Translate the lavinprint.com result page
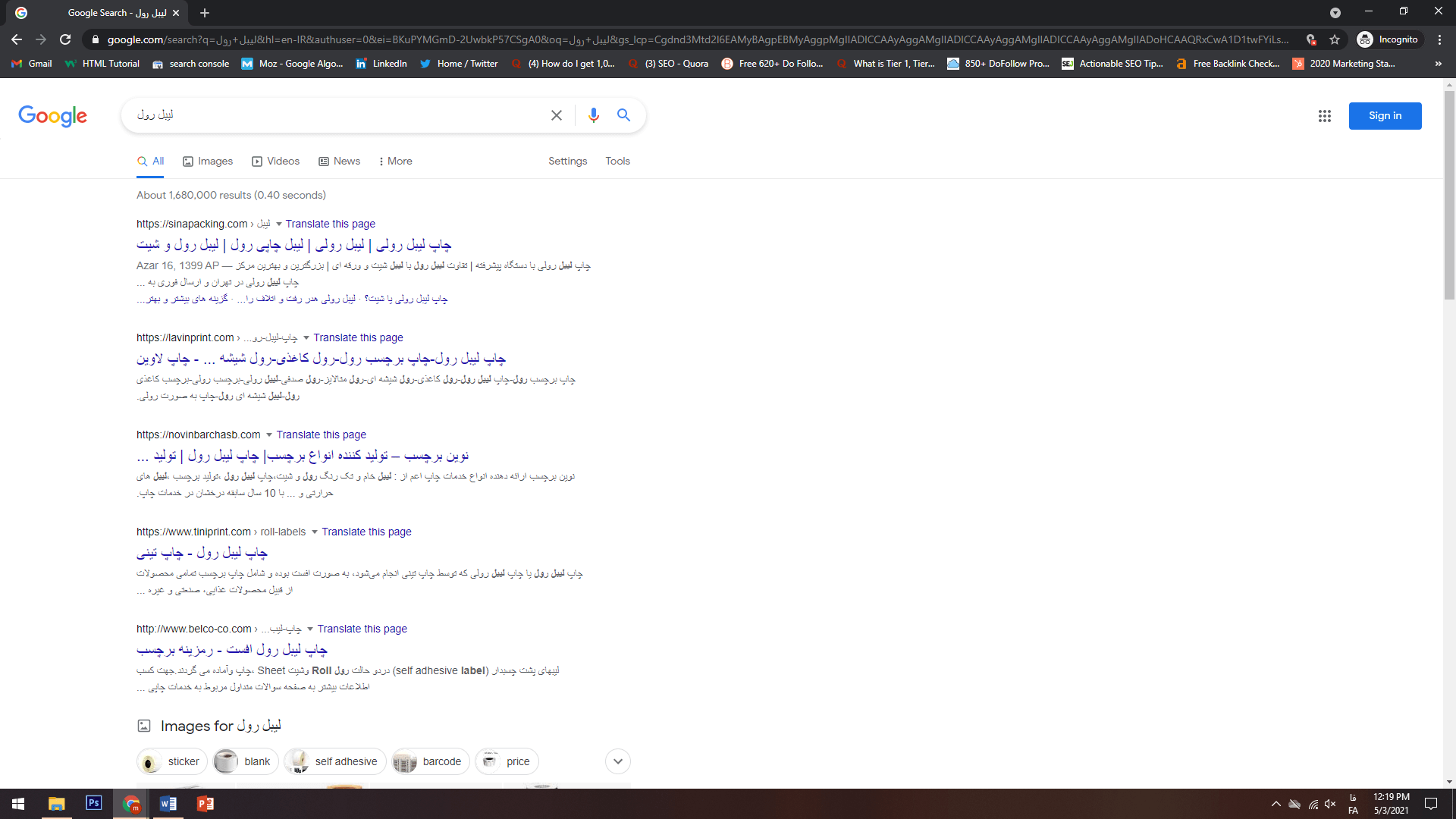 click(x=358, y=338)
